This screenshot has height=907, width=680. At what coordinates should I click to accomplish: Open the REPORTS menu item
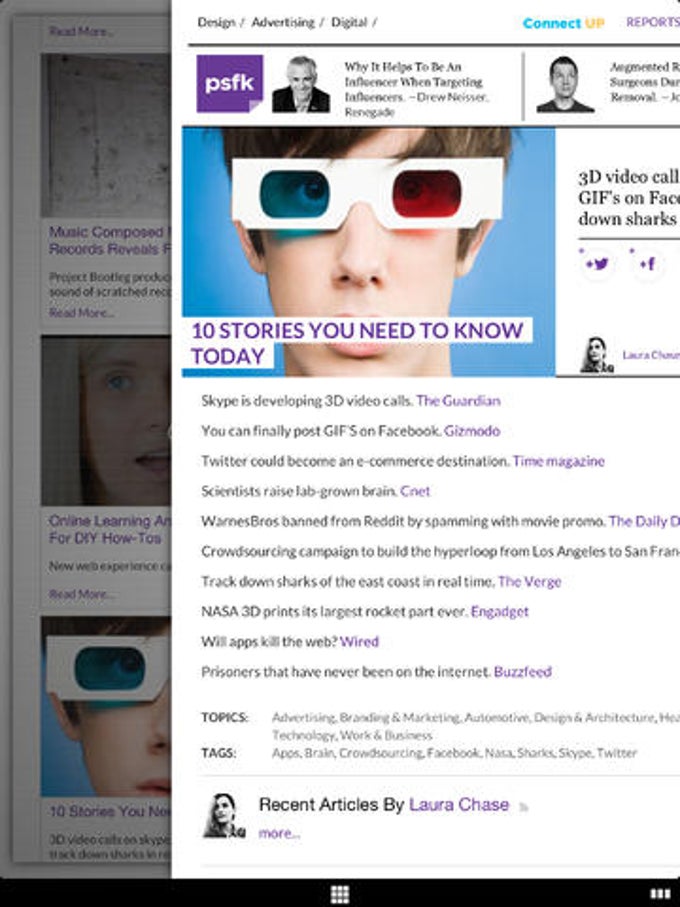click(x=653, y=22)
